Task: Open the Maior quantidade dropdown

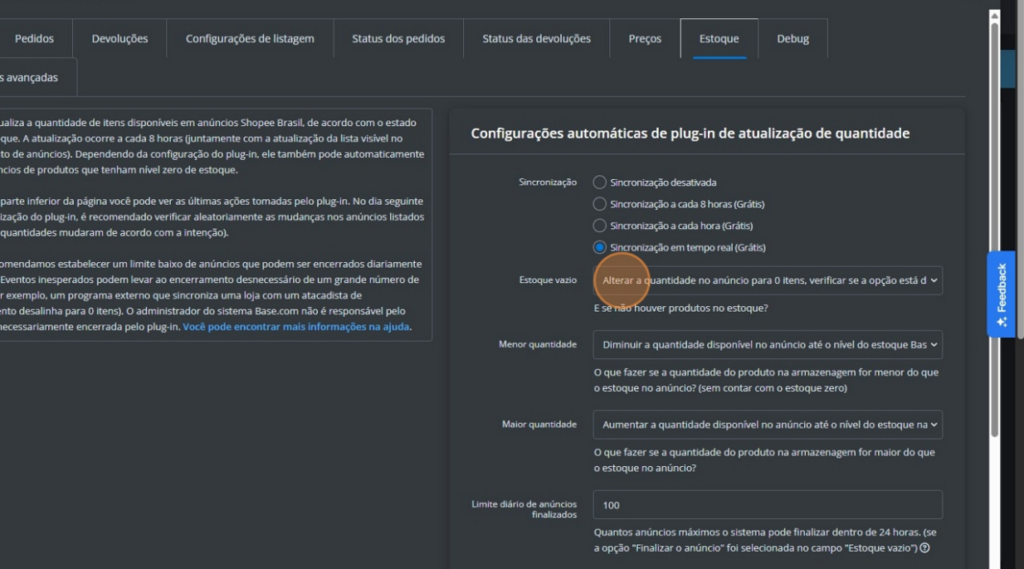Action: 767,425
